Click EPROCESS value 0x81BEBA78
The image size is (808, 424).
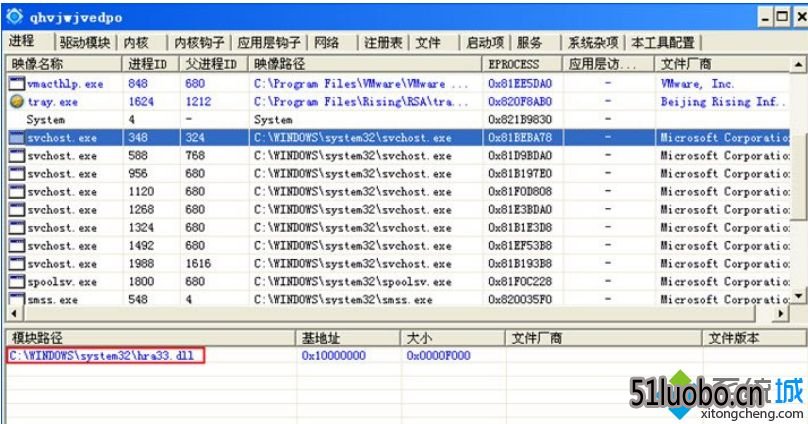tap(520, 138)
